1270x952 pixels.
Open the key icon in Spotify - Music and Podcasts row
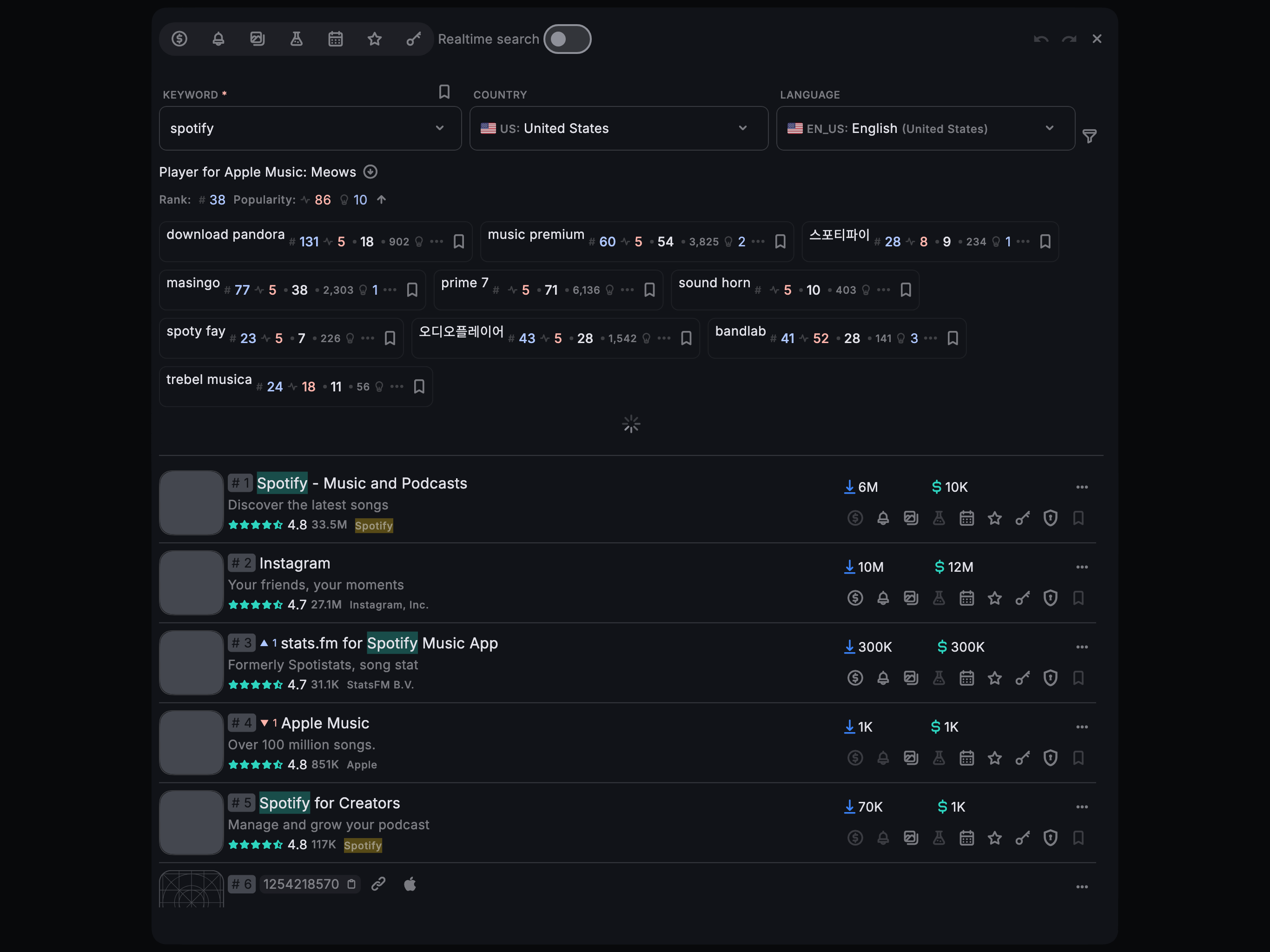pyautogui.click(x=1023, y=518)
